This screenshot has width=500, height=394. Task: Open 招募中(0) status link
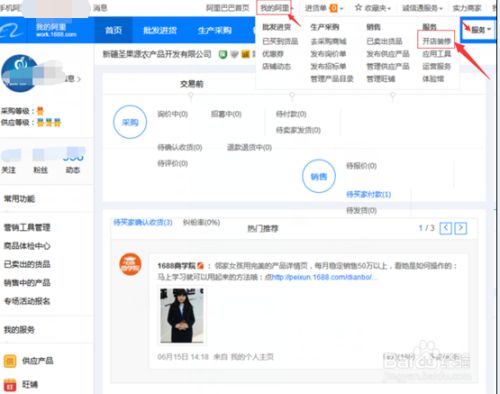226,114
